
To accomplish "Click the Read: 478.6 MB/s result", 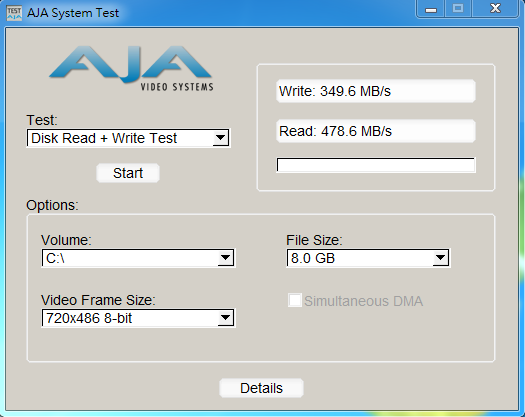I will [x=376, y=131].
